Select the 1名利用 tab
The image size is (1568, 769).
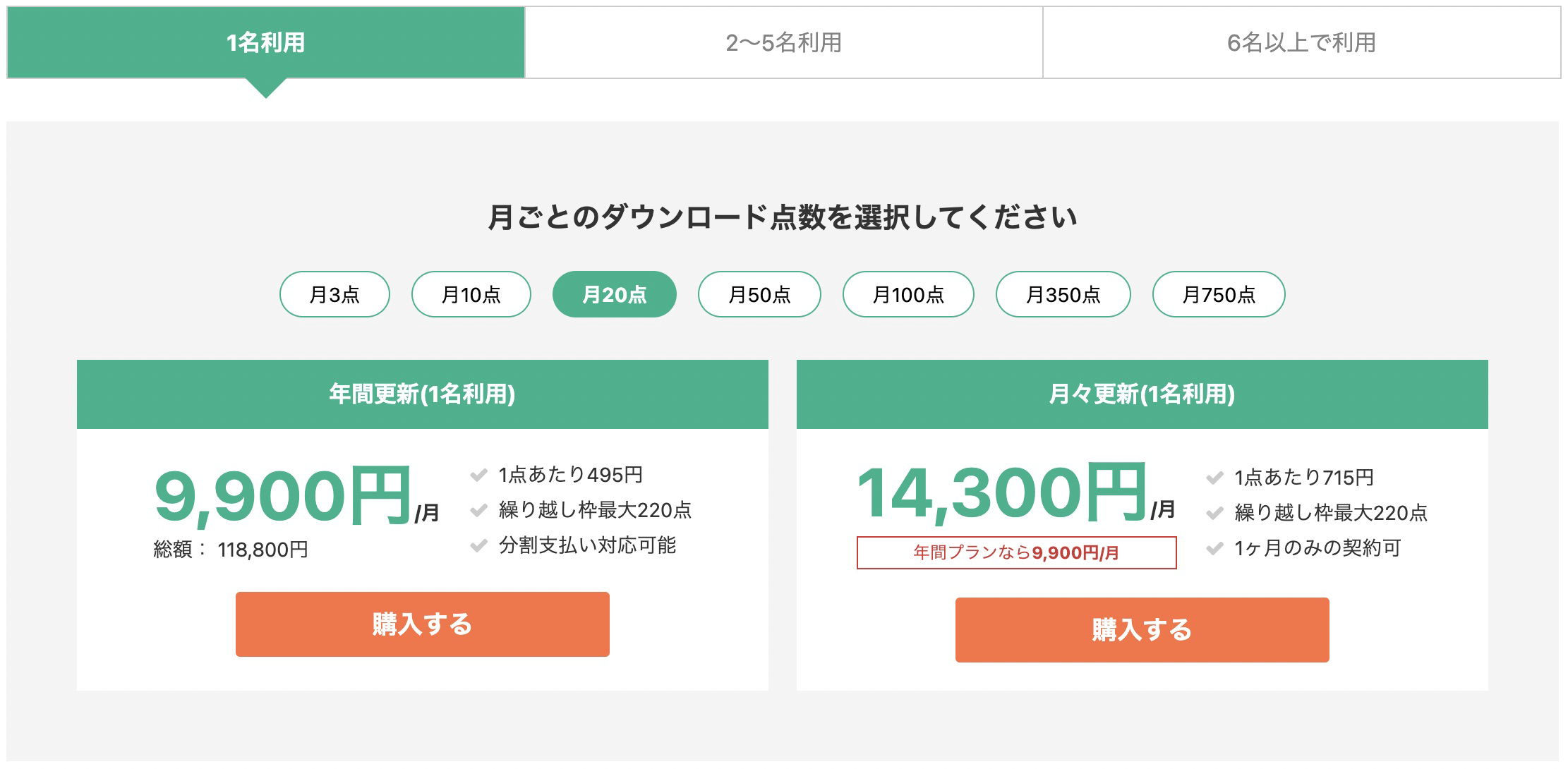tap(265, 42)
